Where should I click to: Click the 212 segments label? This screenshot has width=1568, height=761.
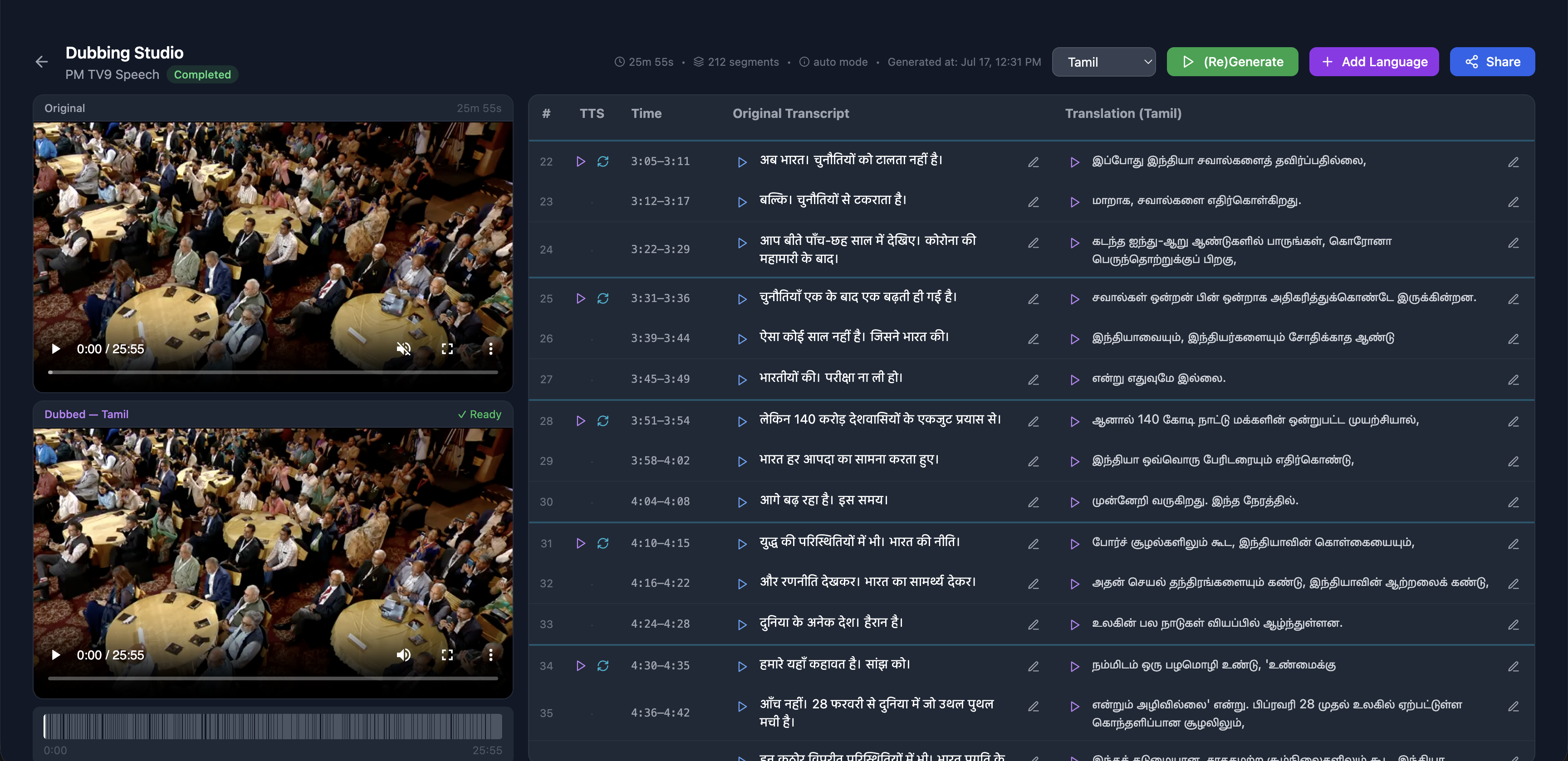736,61
